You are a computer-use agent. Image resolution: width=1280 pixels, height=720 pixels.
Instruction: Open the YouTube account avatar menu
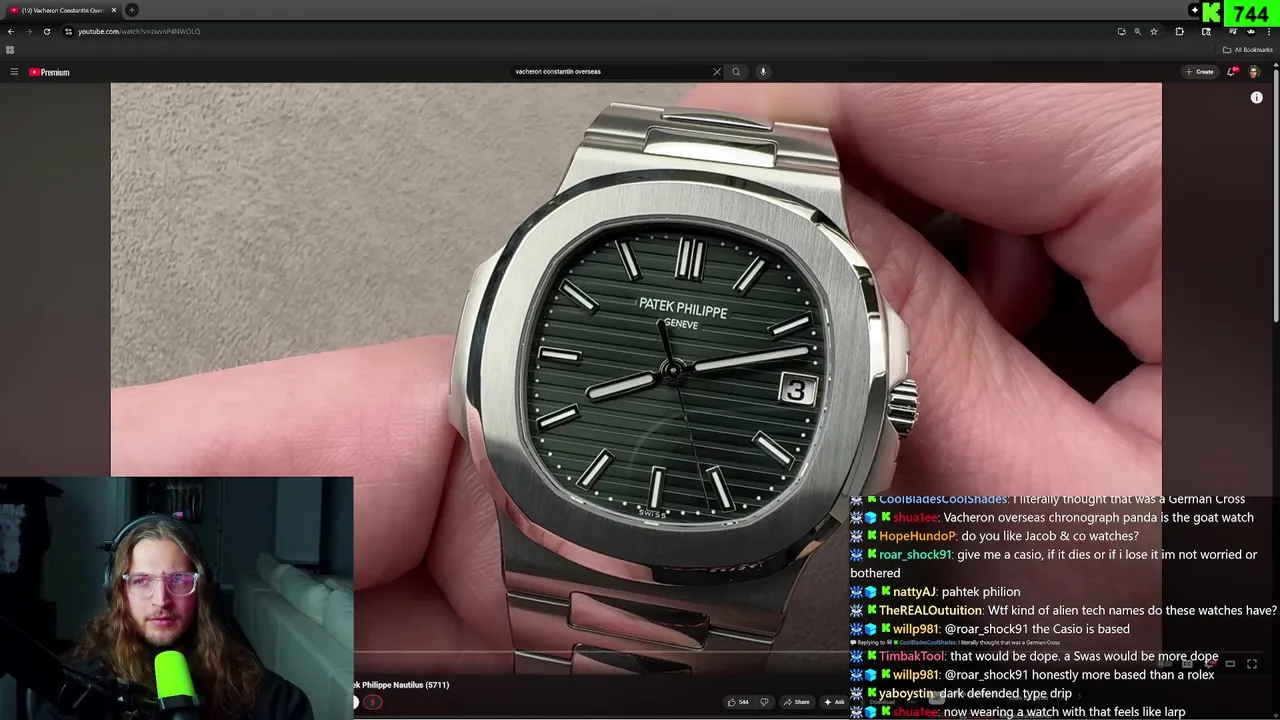(x=1254, y=72)
